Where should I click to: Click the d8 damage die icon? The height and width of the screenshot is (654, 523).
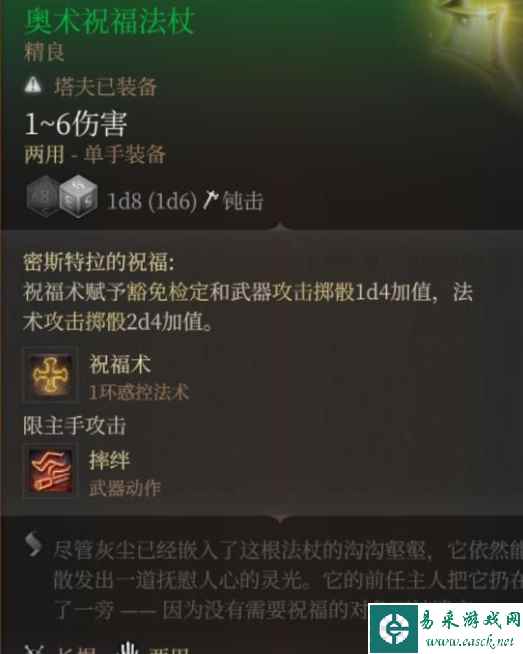43,197
